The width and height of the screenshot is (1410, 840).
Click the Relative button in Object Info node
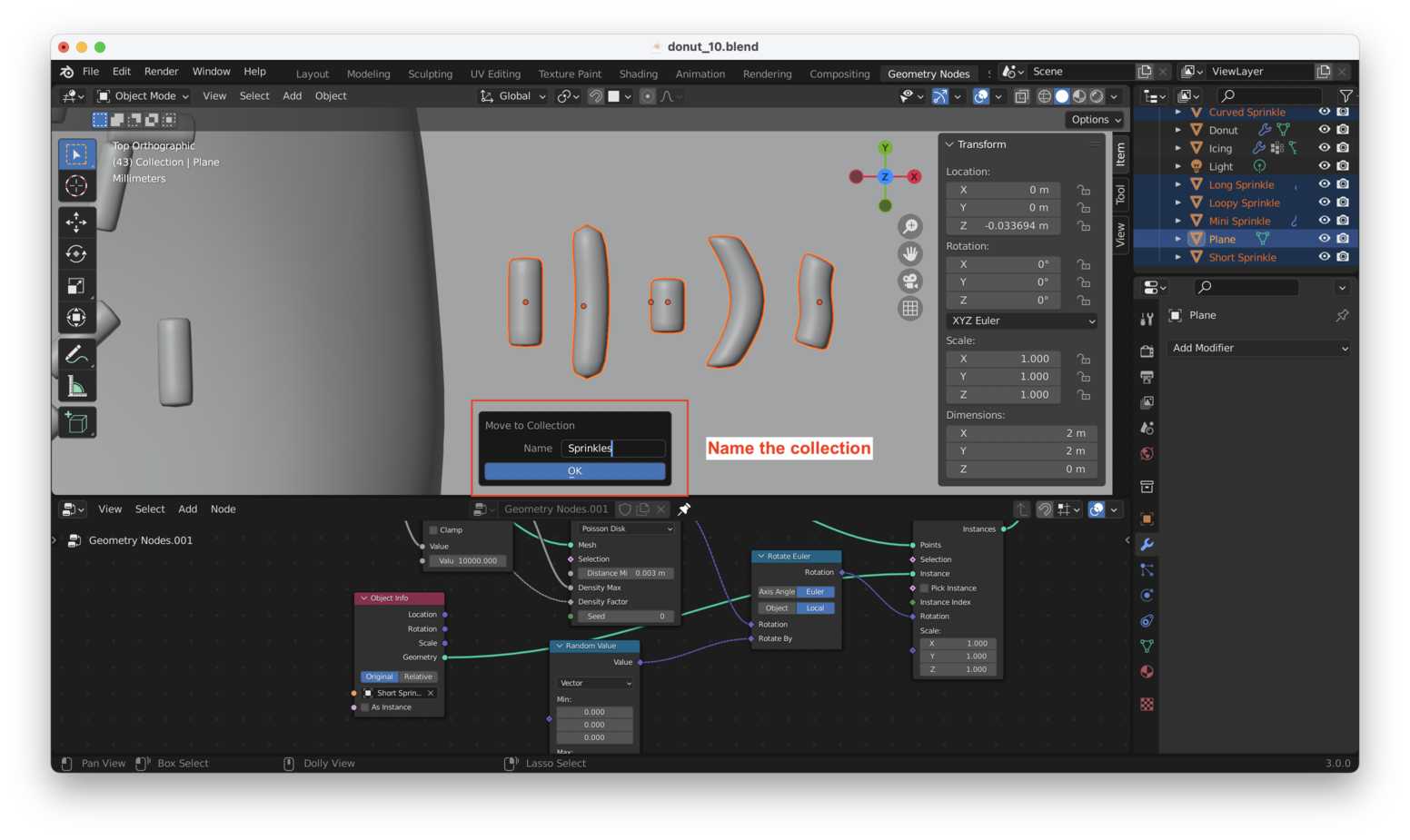pos(418,677)
